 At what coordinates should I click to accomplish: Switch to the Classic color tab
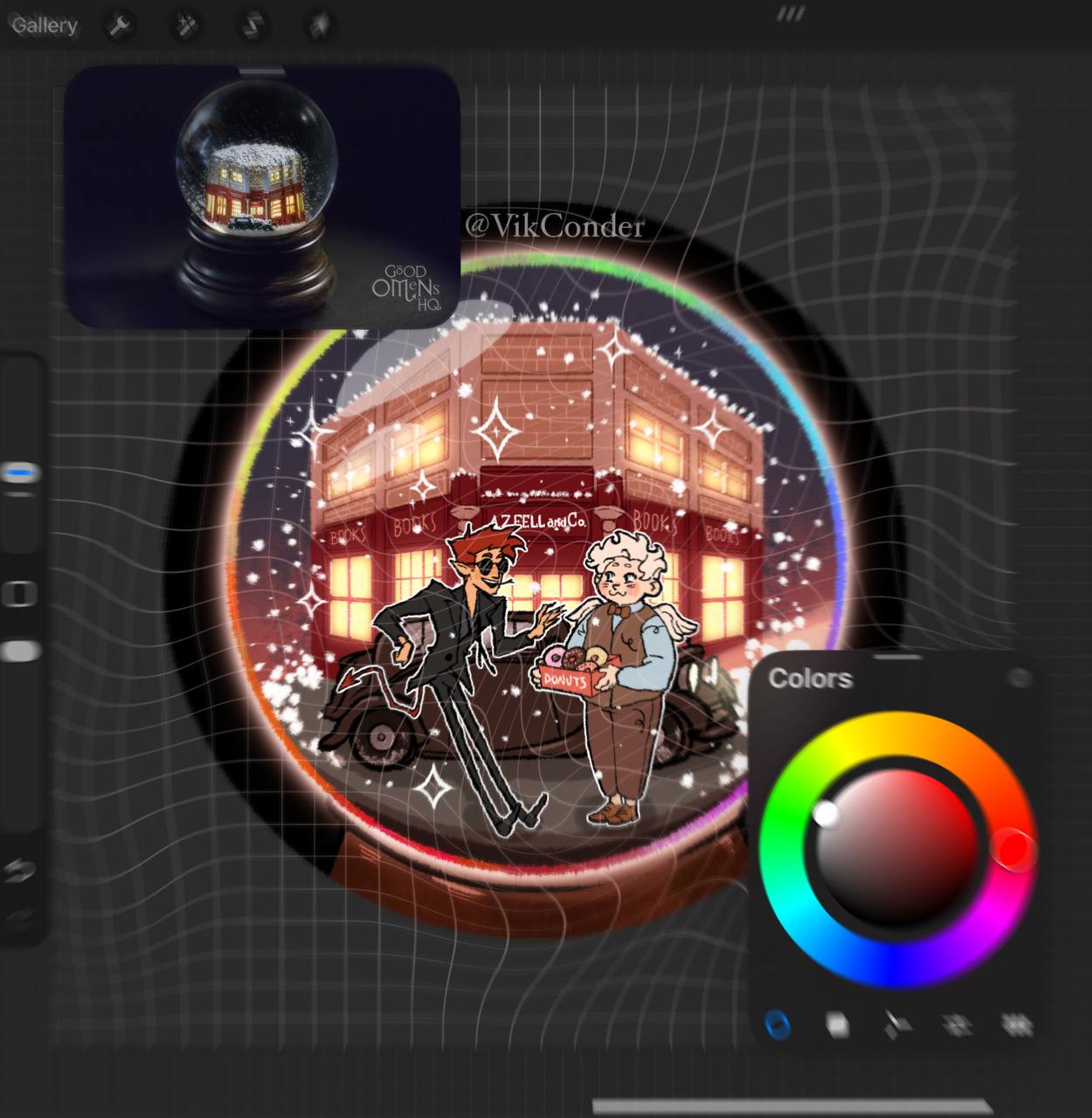pos(837,1024)
